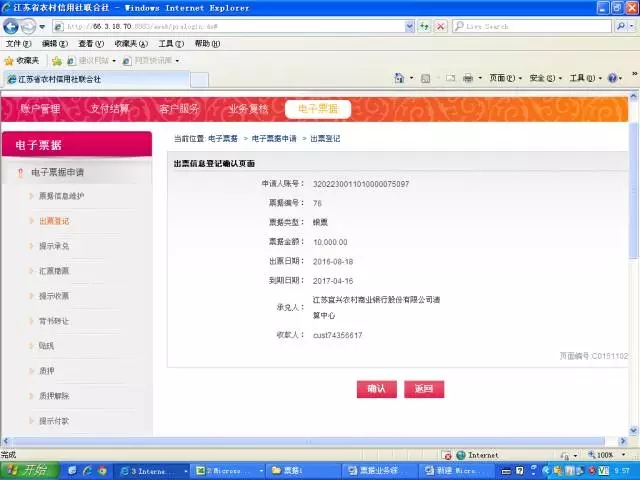This screenshot has height=480, width=640.
Task: Open the 工具 command bar dropdown
Action: click(x=585, y=78)
